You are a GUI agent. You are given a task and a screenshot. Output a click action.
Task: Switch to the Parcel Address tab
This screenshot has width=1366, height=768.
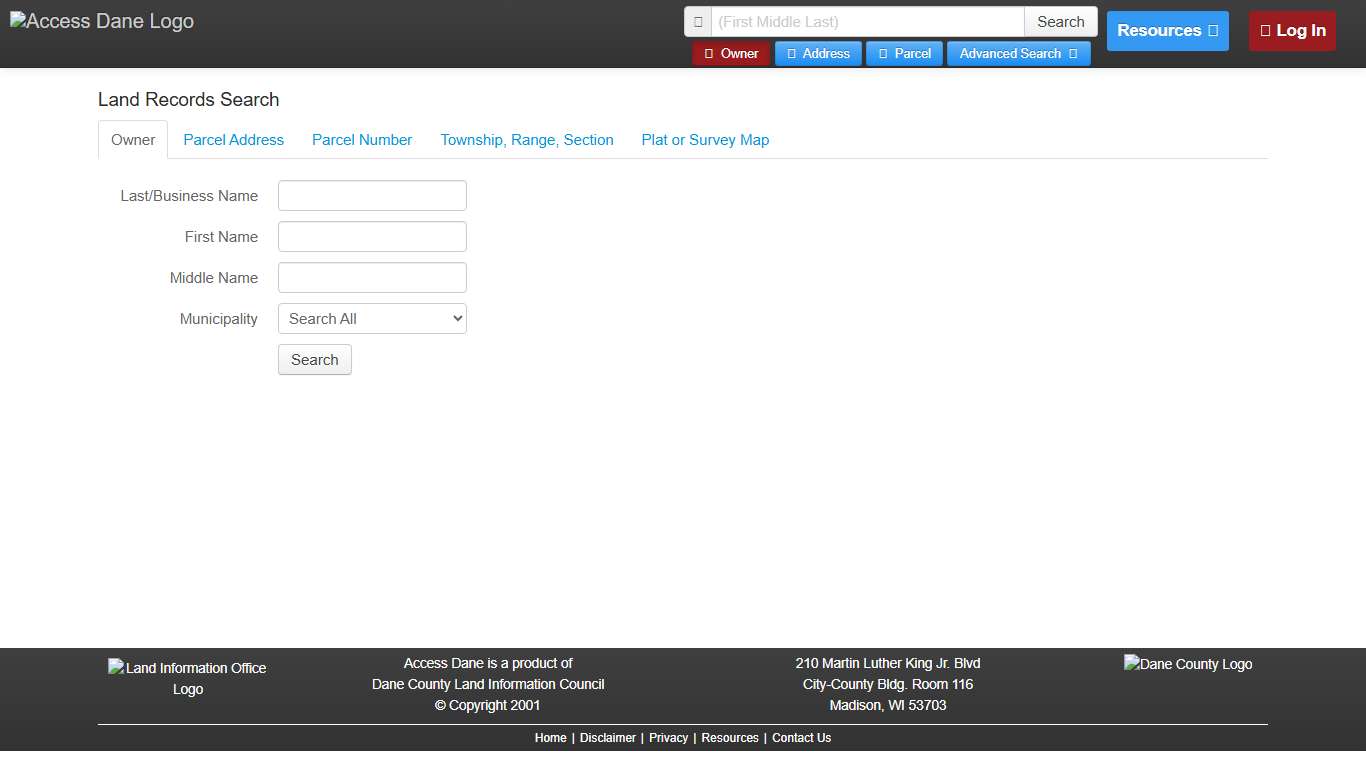point(233,140)
